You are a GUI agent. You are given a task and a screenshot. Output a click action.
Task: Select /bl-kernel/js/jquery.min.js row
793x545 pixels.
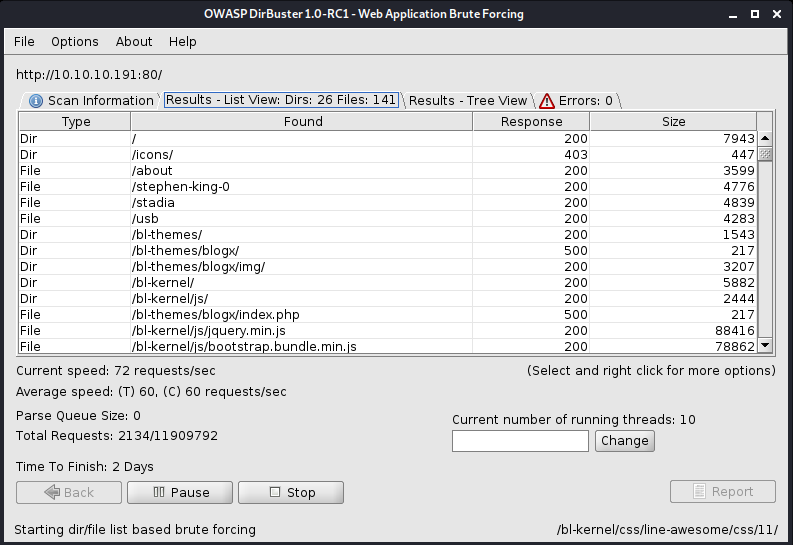tap(388, 331)
